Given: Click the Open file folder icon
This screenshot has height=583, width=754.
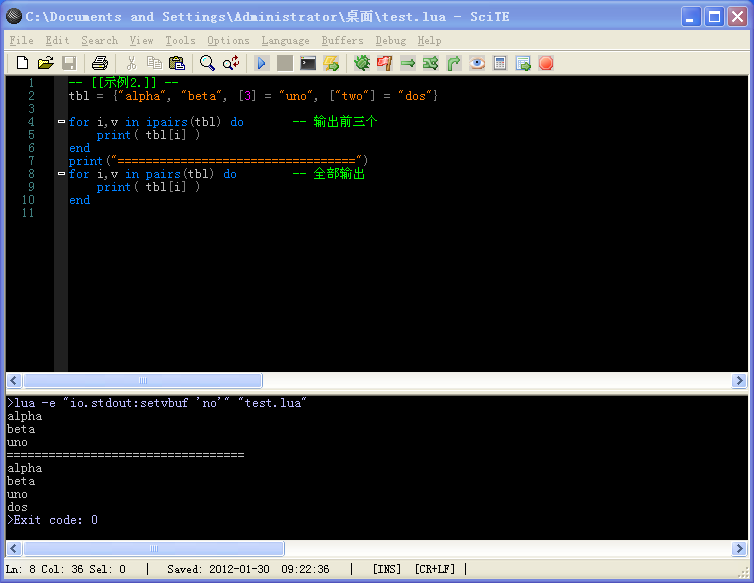Looking at the screenshot, I should (x=45, y=63).
